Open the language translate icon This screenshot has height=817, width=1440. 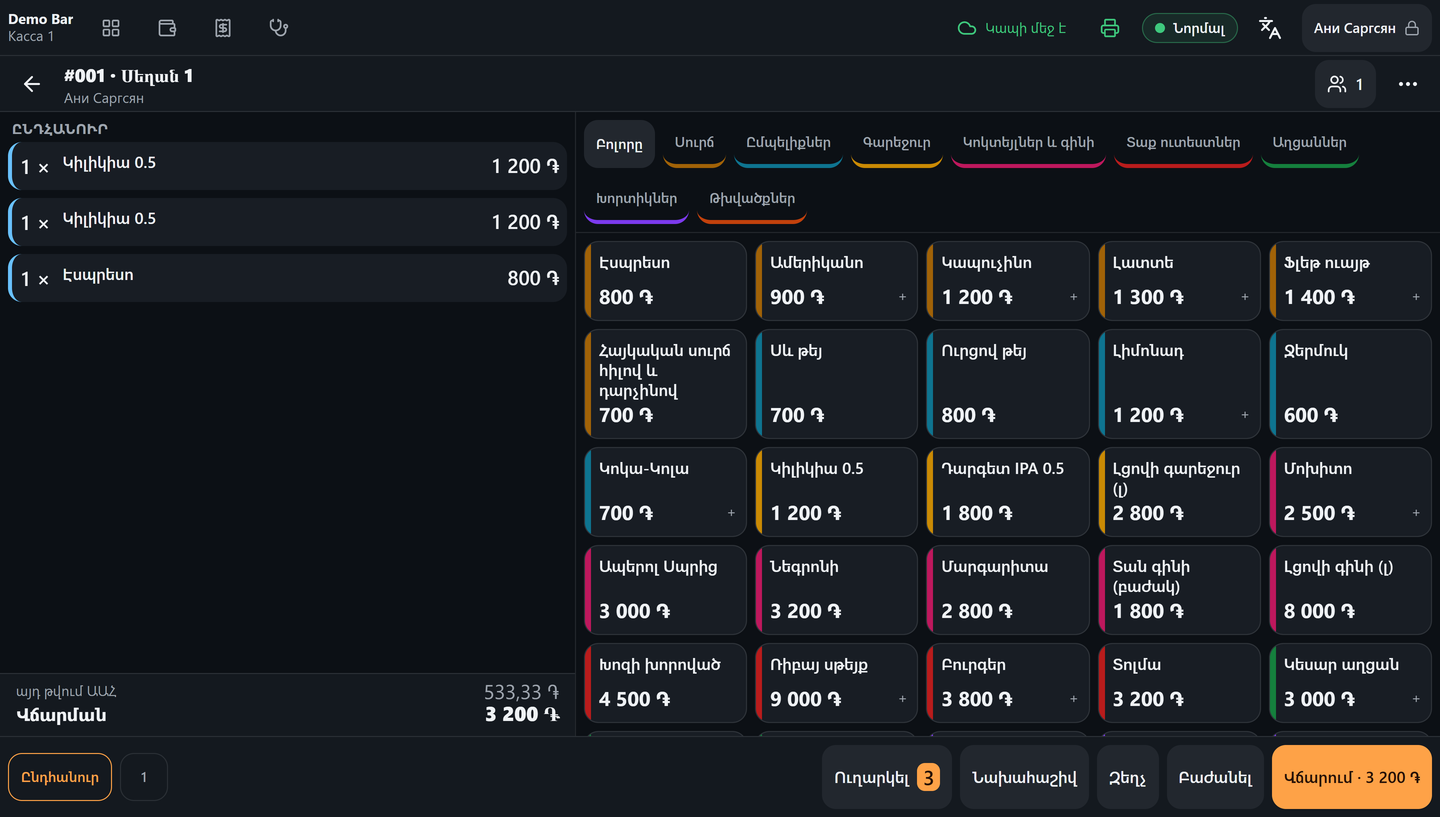tap(1270, 28)
